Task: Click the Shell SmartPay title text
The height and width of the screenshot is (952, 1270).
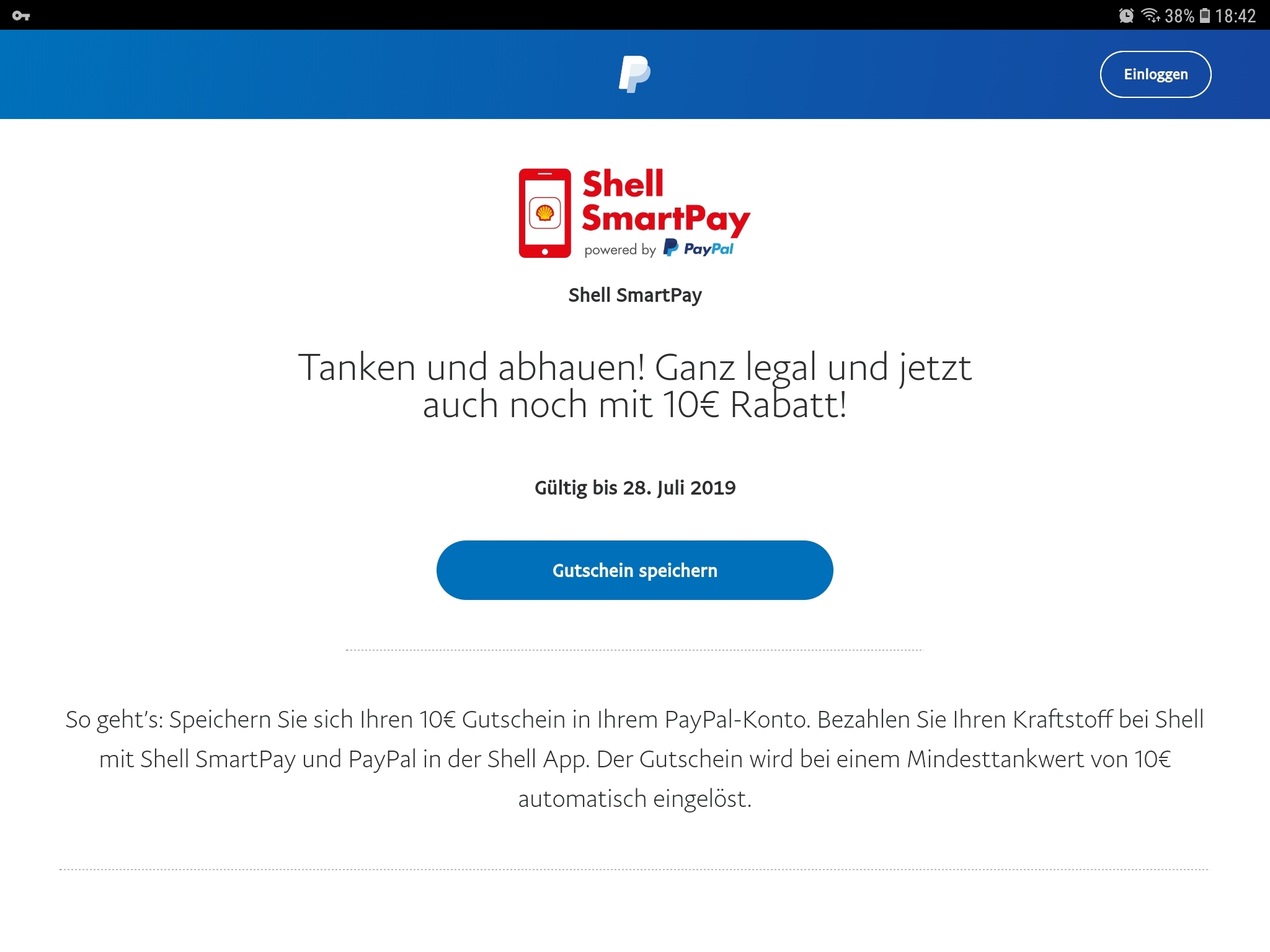Action: (x=635, y=295)
